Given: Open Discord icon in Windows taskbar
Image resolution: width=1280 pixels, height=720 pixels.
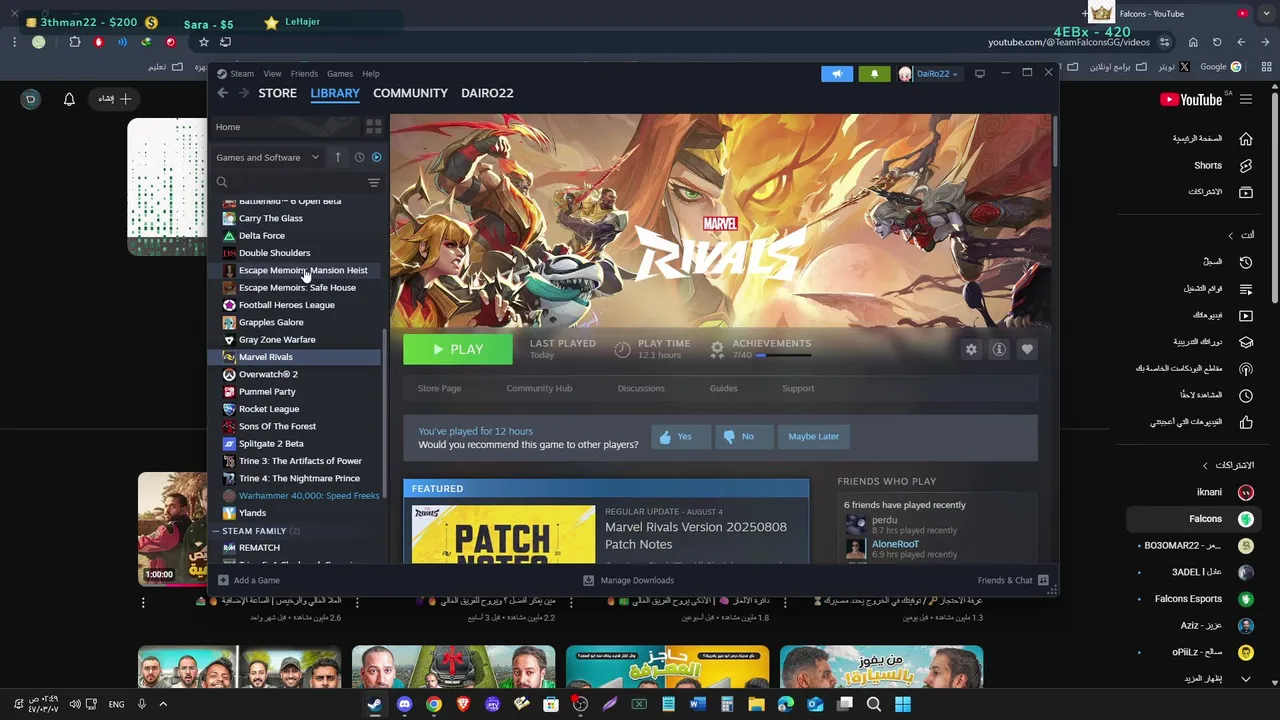Looking at the screenshot, I should 404,704.
